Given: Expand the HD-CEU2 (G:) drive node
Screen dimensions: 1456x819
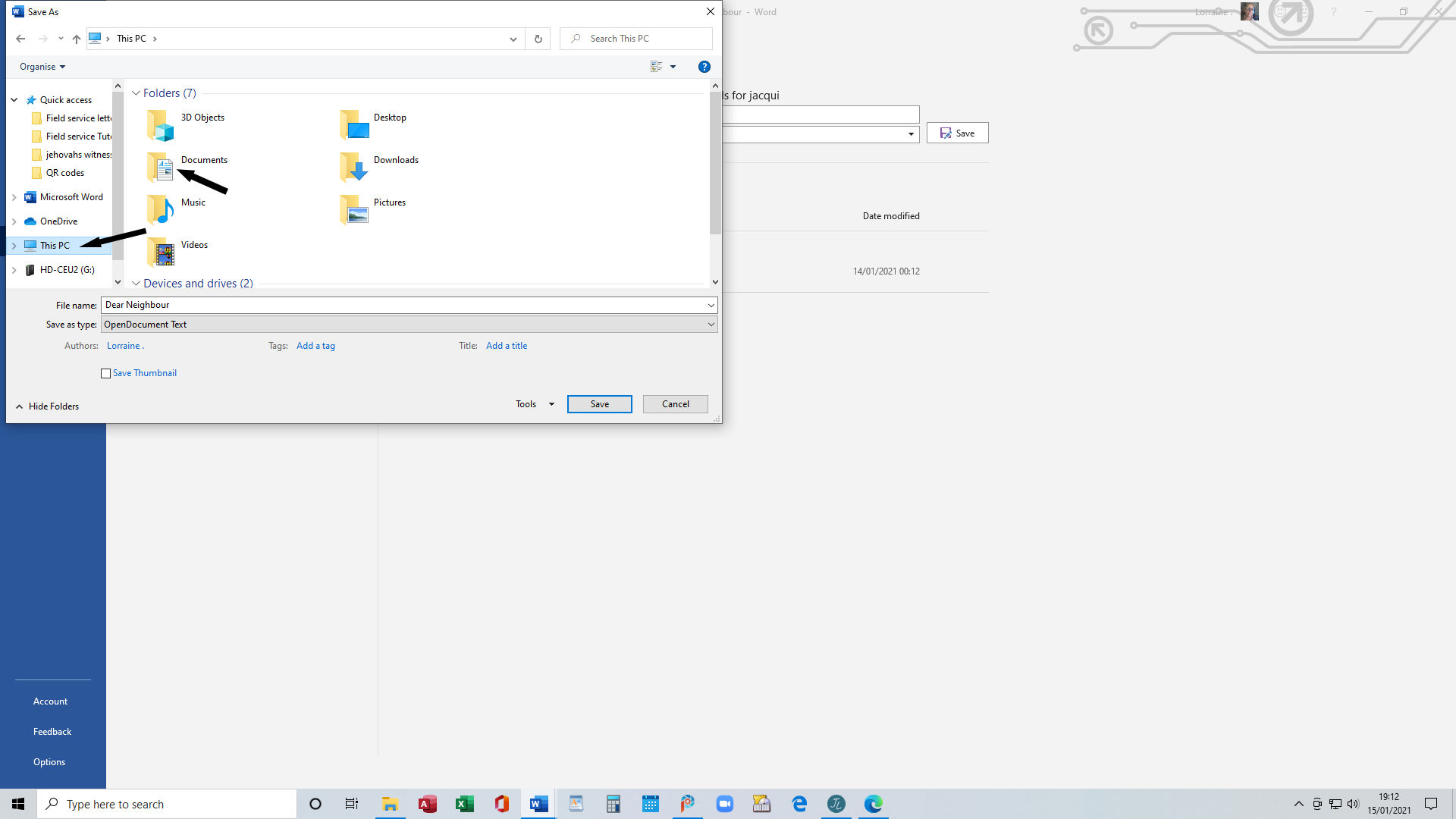Looking at the screenshot, I should pyautogui.click(x=14, y=270).
